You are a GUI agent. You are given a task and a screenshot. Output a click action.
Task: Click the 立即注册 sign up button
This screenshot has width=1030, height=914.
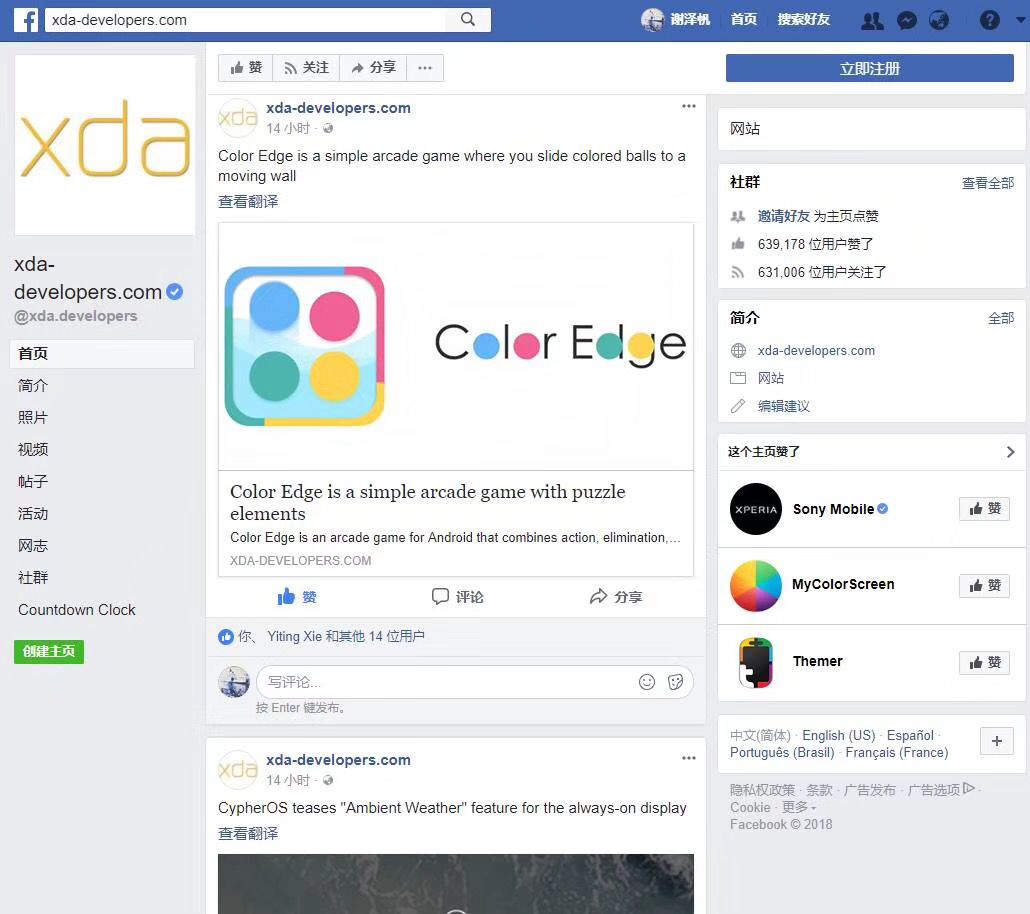[x=869, y=68]
